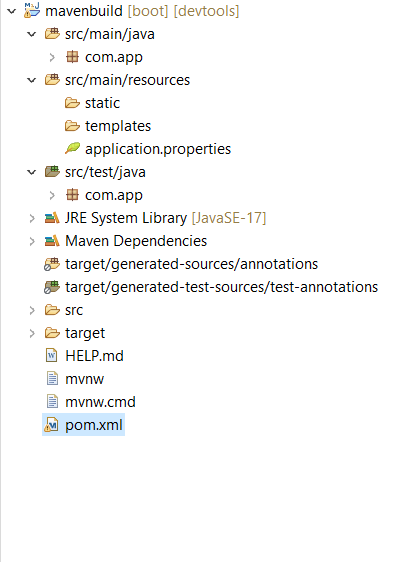Collapse the src/main/java folder
Viewport: 403px width, 562px height.
tap(32, 34)
